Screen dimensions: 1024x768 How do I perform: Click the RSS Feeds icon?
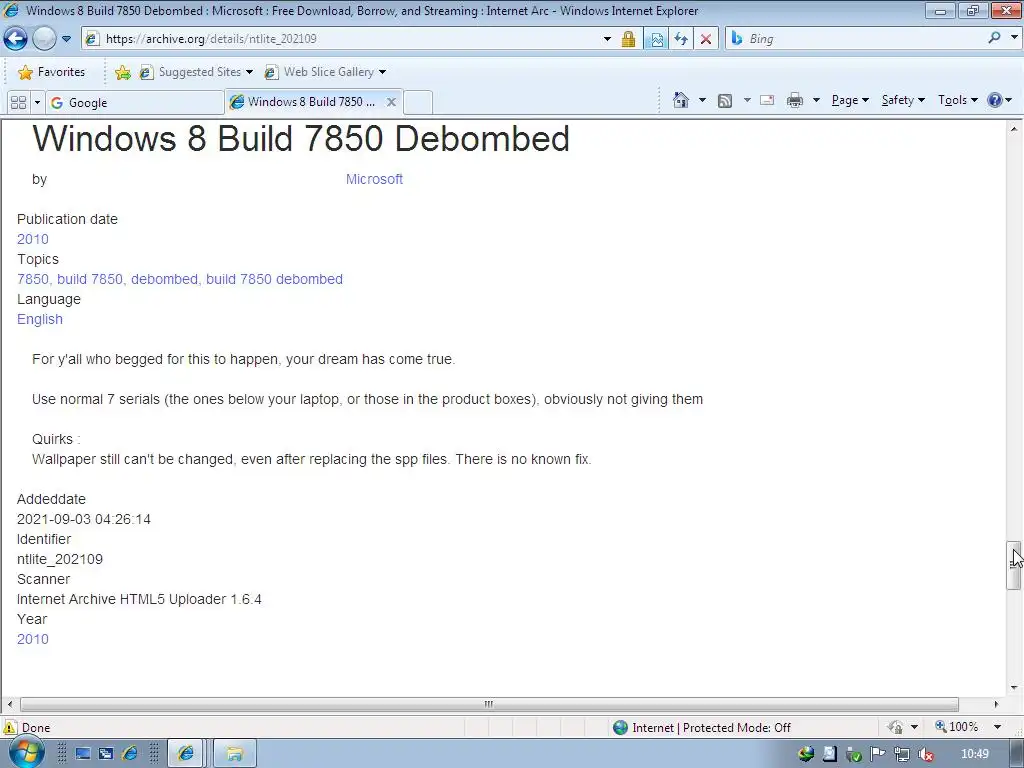coord(724,101)
